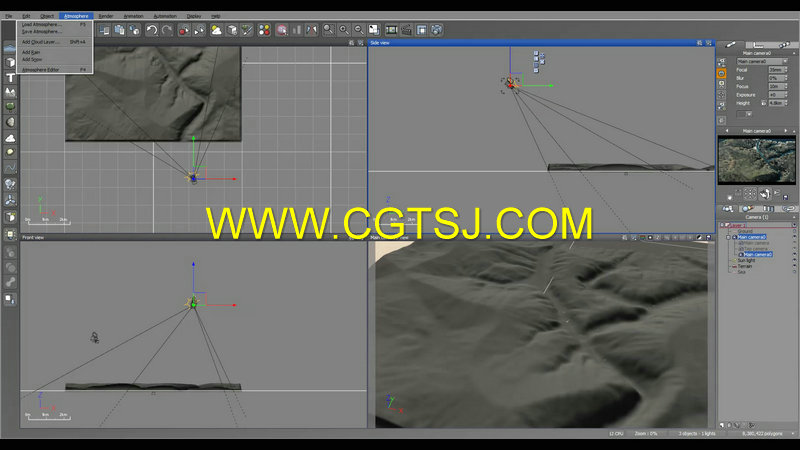Open atmosphere sun-and-cloud icon

[216, 30]
